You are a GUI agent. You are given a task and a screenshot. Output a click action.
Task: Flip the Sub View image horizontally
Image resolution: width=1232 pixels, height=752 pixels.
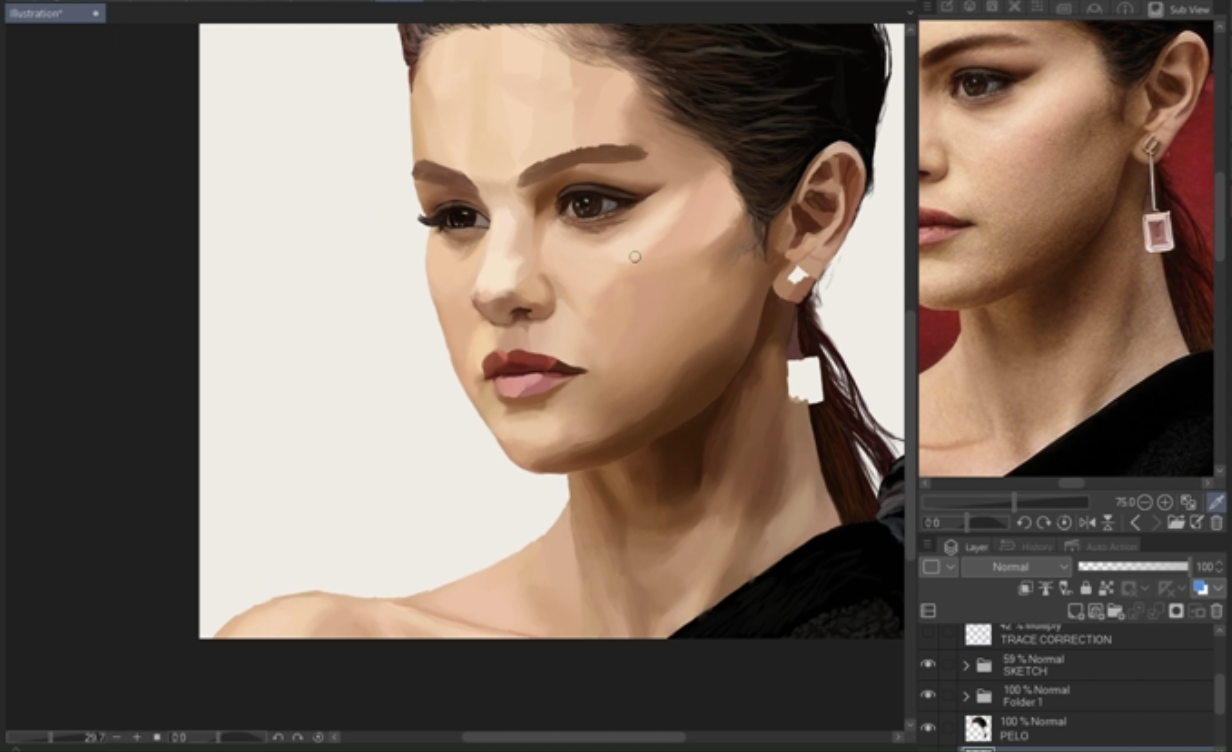pyautogui.click(x=1087, y=523)
